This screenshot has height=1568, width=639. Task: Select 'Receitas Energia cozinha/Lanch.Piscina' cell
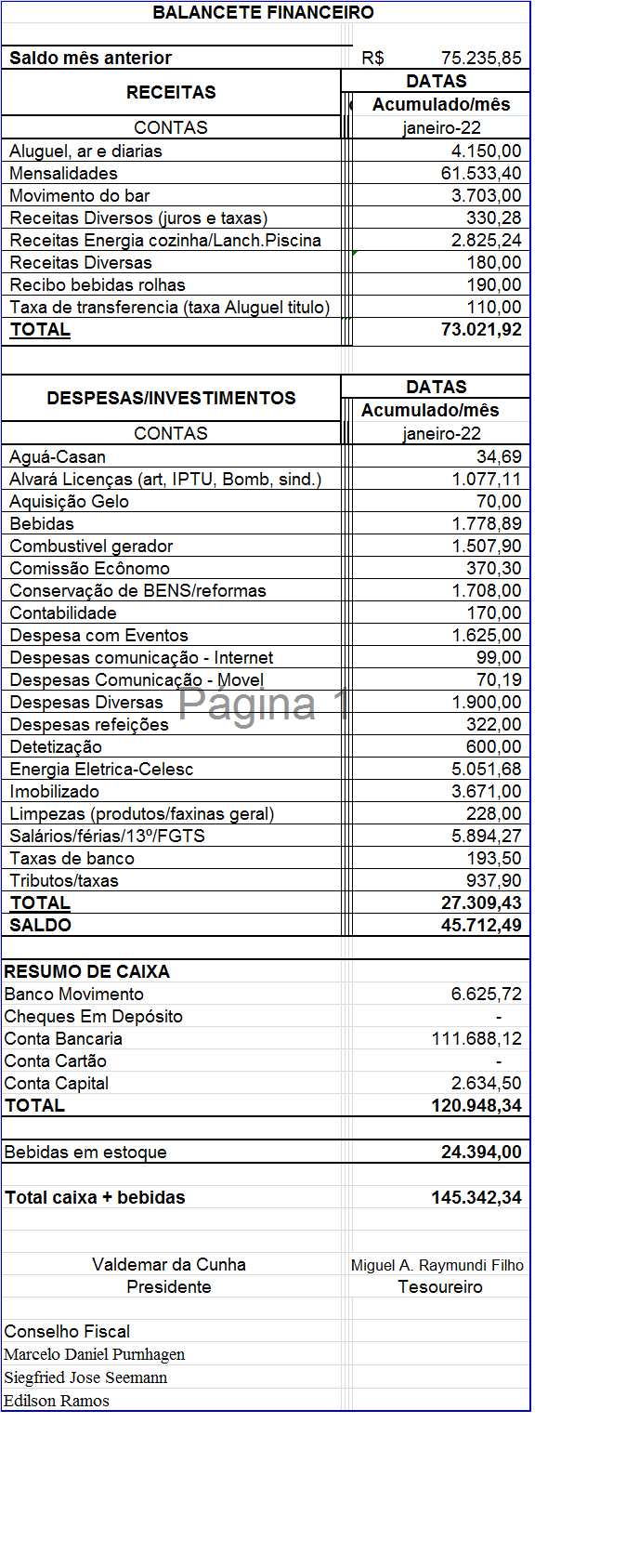pyautogui.click(x=171, y=240)
